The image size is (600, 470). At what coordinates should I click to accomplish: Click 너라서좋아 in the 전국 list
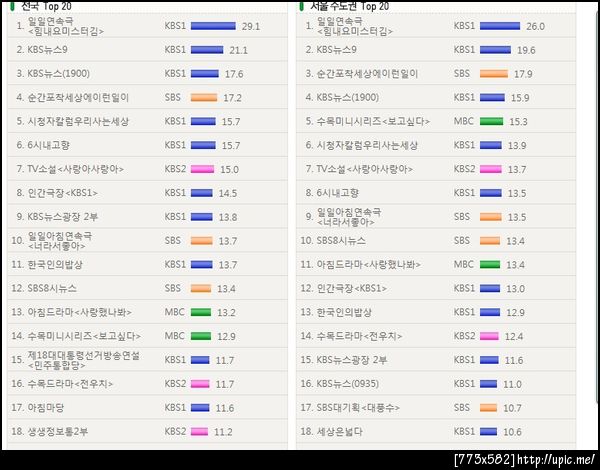[x=57, y=245]
